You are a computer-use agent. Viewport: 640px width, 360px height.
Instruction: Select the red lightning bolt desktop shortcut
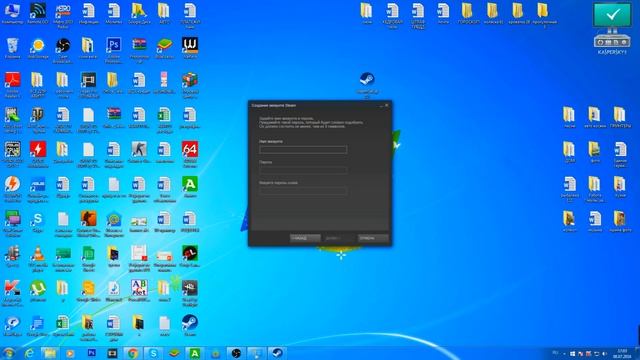pos(38,154)
